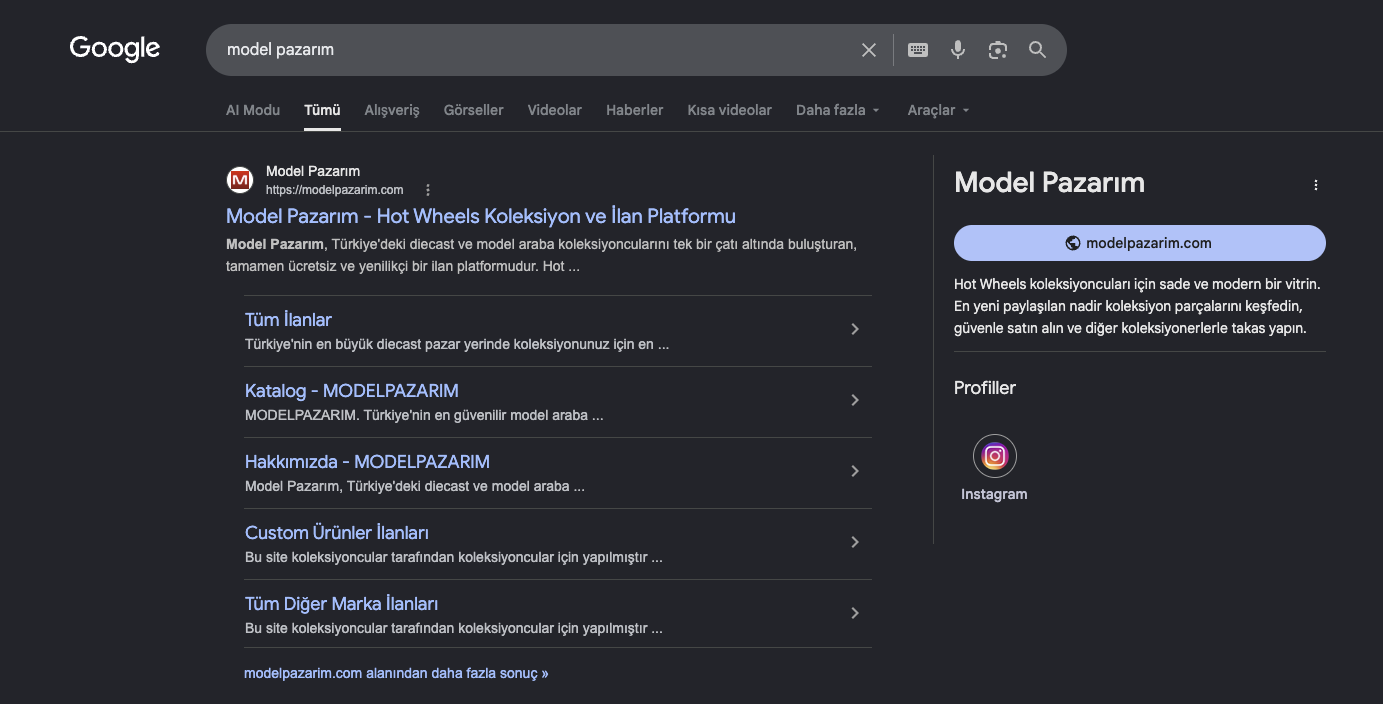Open the Tüm İlanlar sitelink

pos(288,320)
